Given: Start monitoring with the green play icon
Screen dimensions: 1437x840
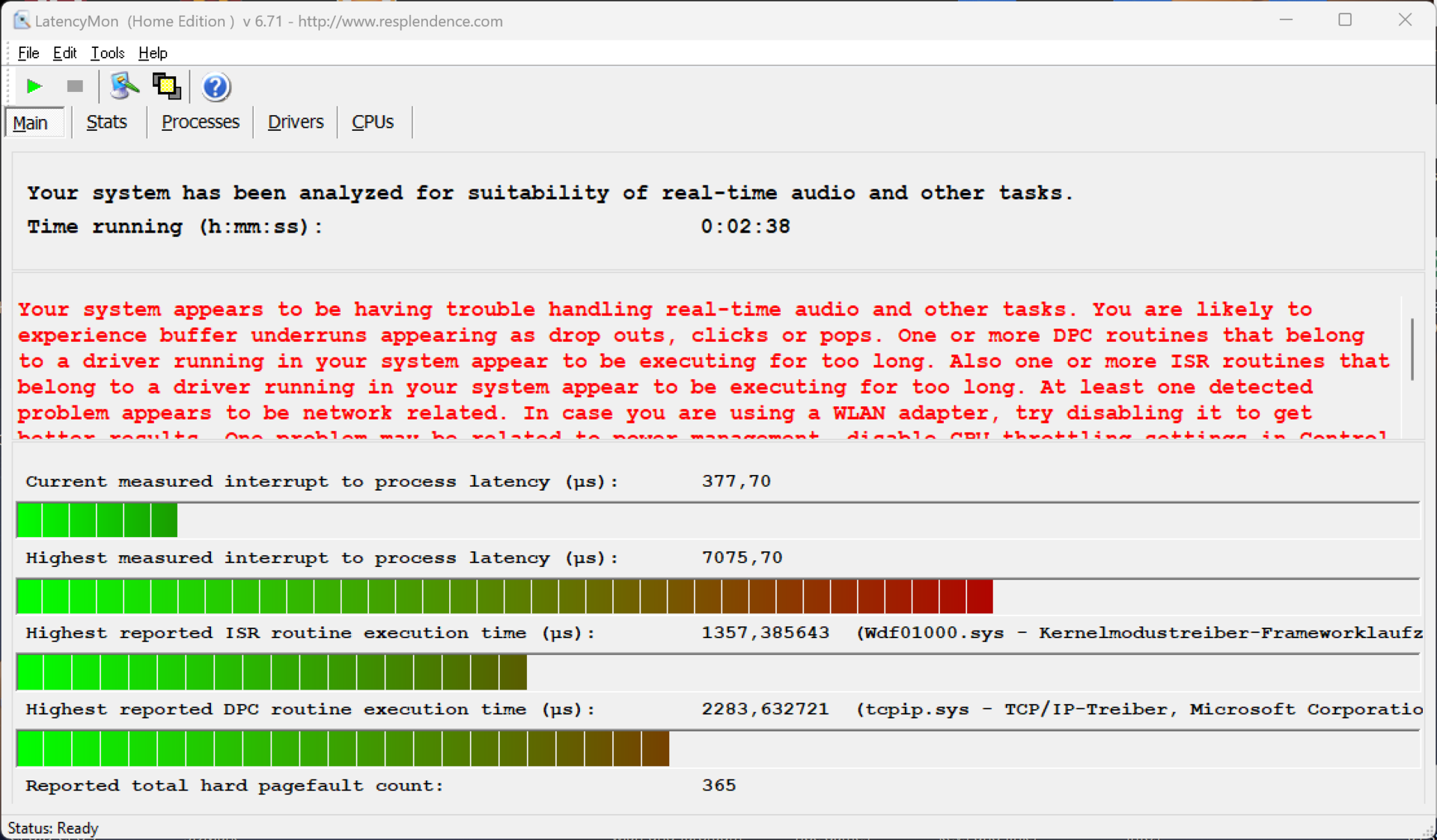Looking at the screenshot, I should 34,87.
